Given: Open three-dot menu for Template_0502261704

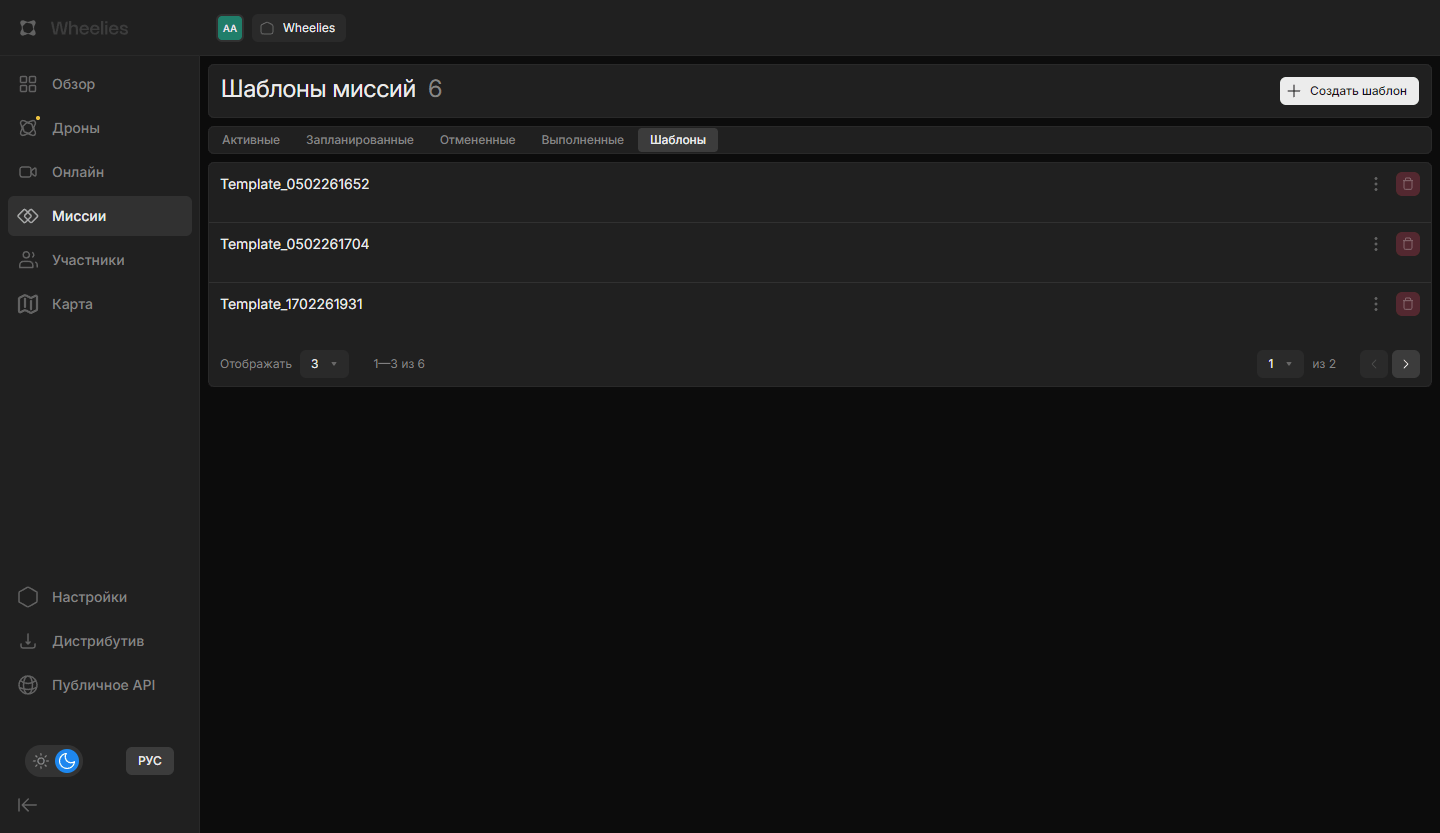Looking at the screenshot, I should [x=1376, y=244].
